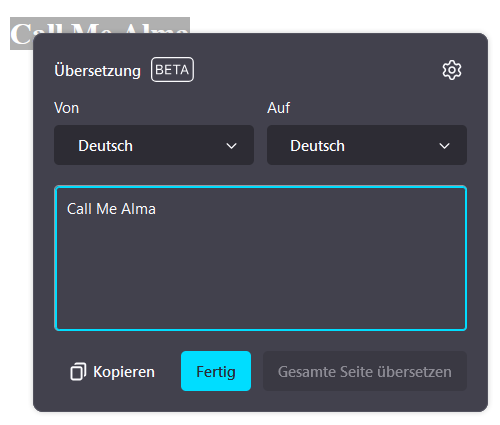
Task: Open the Auf target language dropdown
Action: click(x=367, y=145)
